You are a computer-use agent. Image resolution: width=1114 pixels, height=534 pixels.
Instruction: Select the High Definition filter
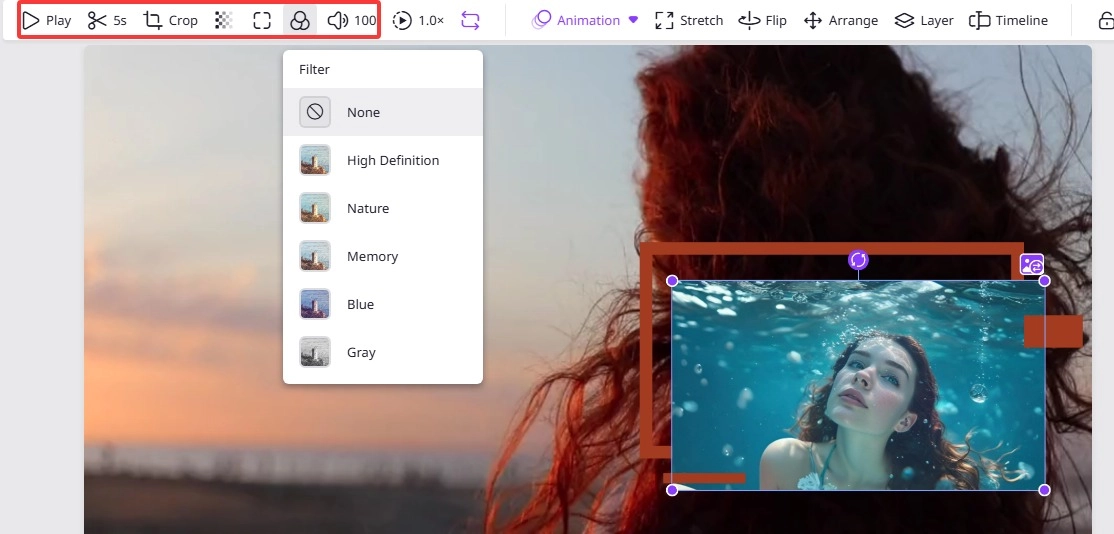pos(383,160)
